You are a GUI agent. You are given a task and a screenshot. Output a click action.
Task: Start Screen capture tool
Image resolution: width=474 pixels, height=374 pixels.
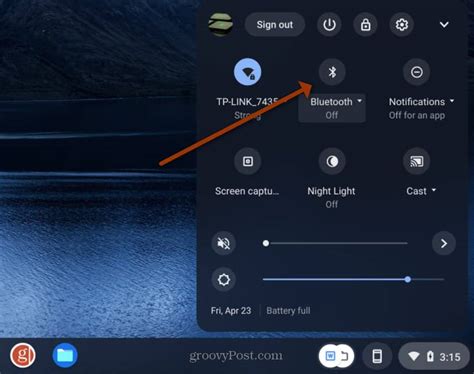pos(248,161)
